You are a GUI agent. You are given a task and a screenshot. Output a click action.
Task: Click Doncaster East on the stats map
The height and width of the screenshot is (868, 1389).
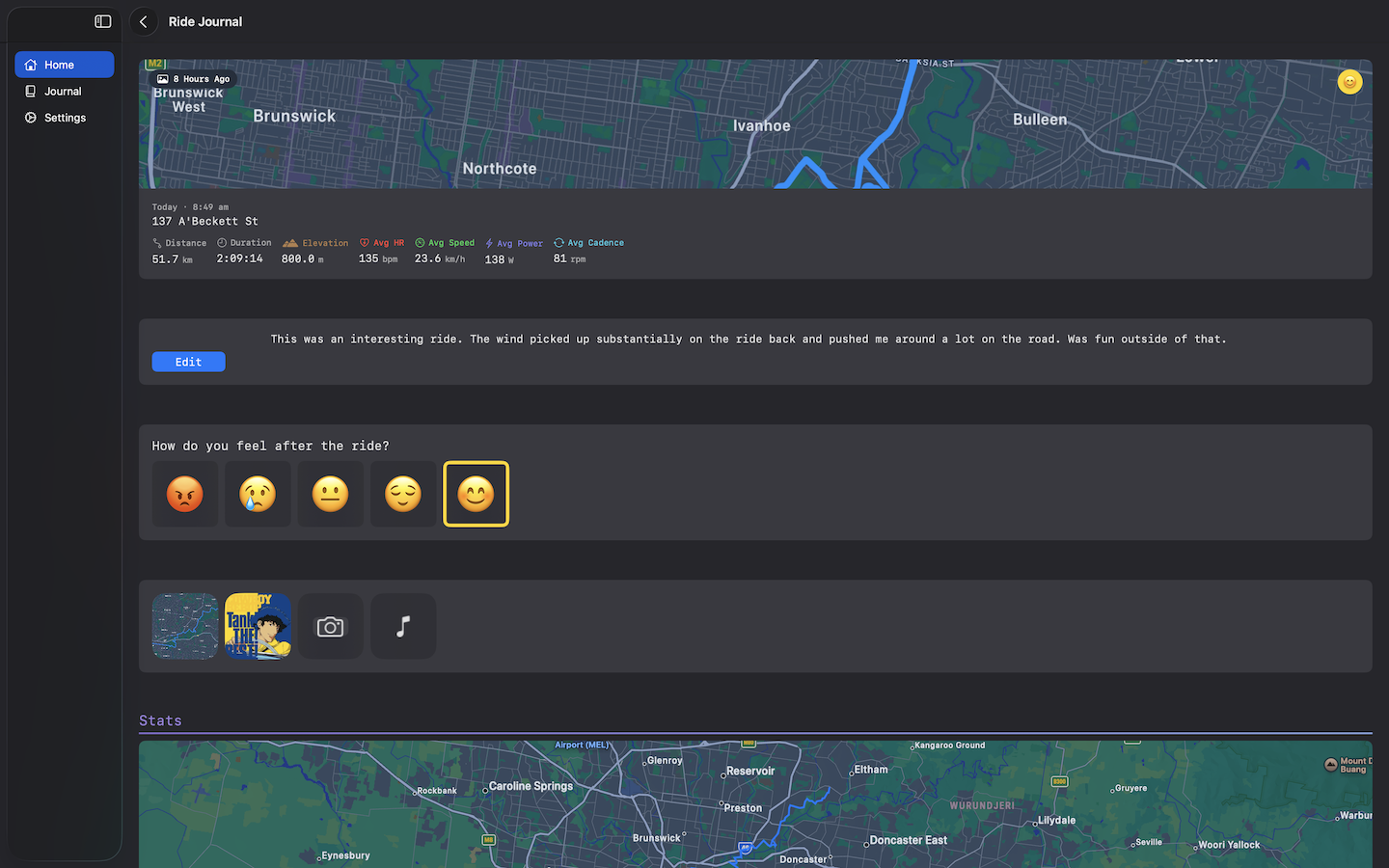point(908,840)
